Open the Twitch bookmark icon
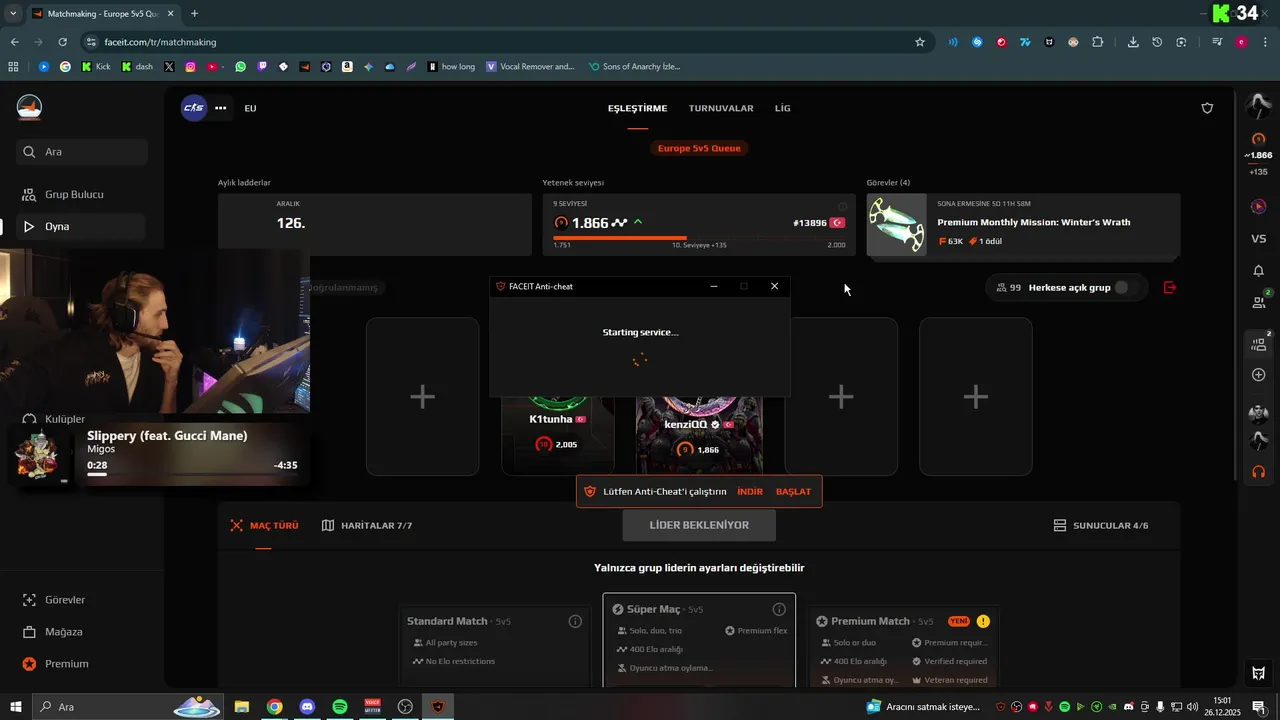 (x=262, y=67)
